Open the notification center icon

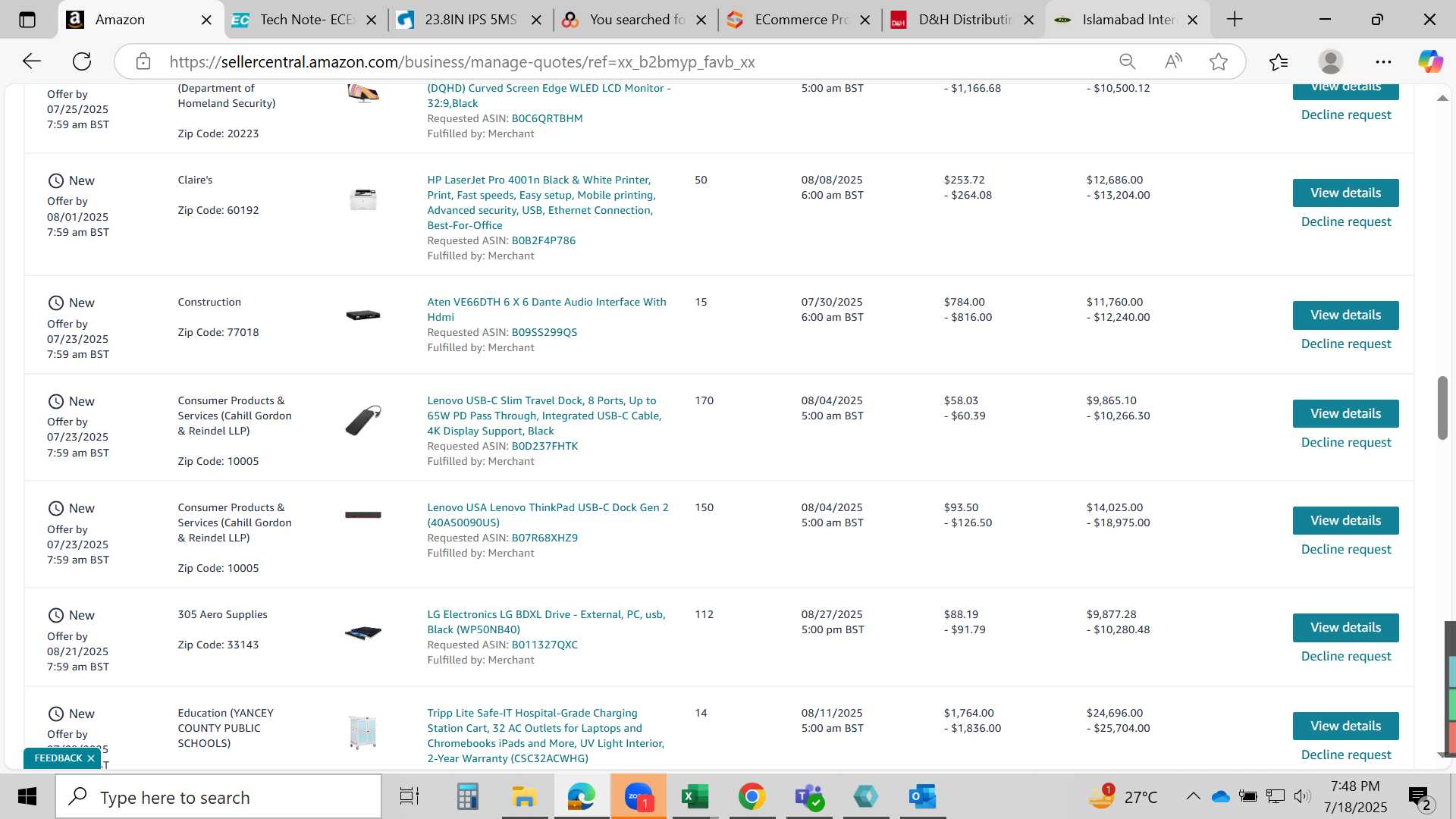click(1420, 797)
